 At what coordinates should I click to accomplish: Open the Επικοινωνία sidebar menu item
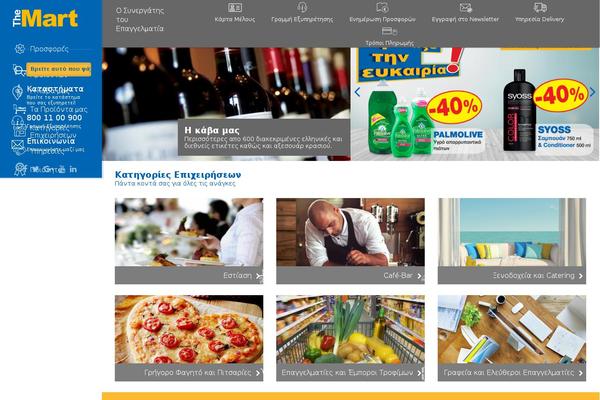(51, 141)
